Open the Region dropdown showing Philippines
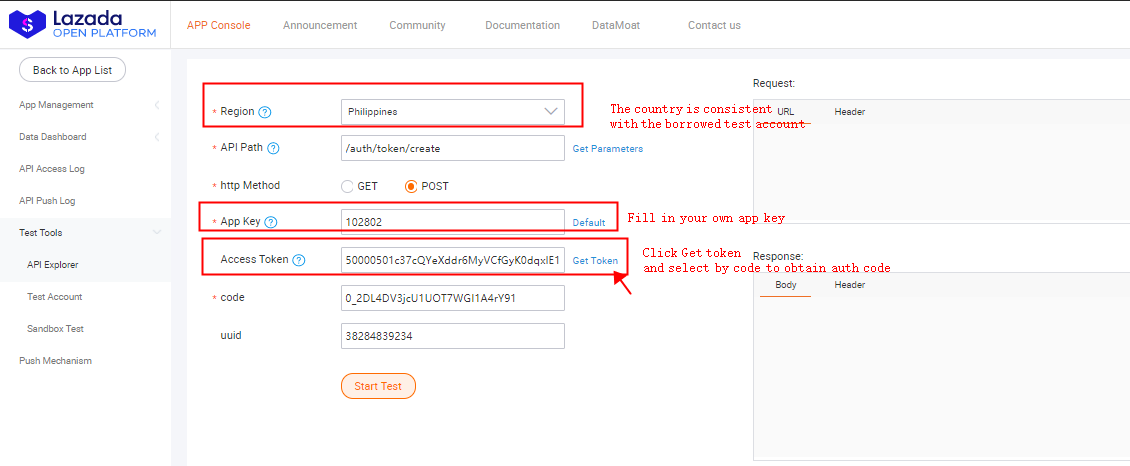 [x=452, y=112]
